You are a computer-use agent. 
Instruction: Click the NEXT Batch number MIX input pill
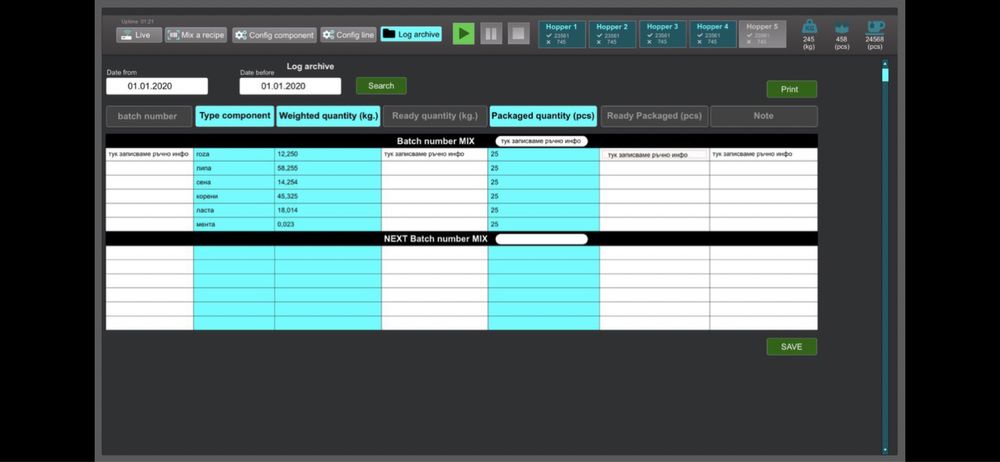(x=541, y=239)
